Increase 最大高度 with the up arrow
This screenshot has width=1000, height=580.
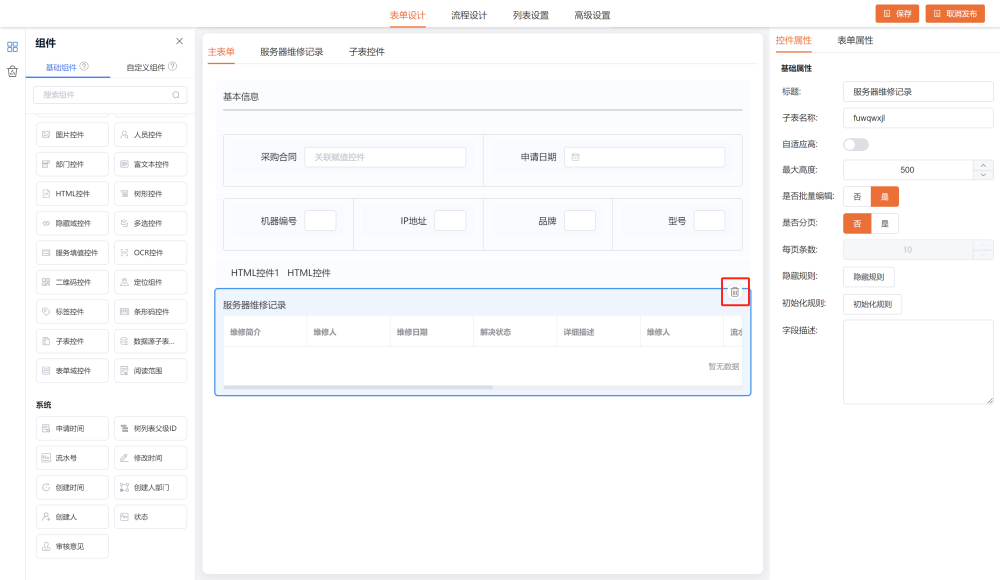[x=984, y=165]
